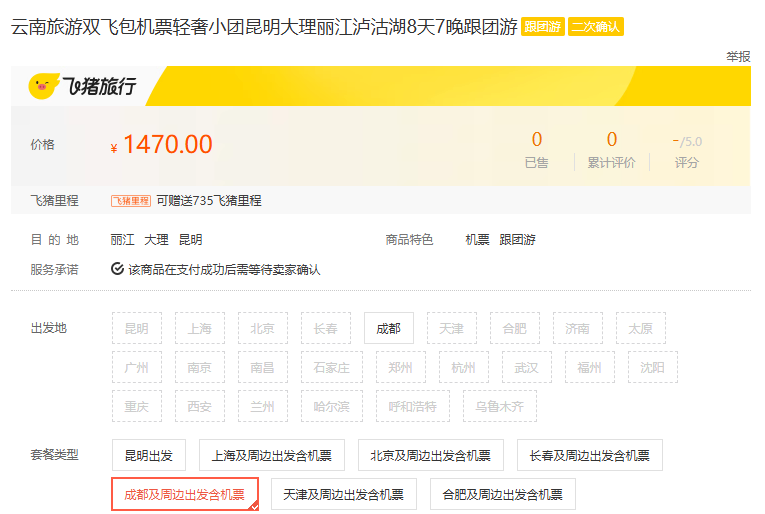Select 成都 as departure city
Image resolution: width=765 pixels, height=514 pixels.
coord(388,328)
